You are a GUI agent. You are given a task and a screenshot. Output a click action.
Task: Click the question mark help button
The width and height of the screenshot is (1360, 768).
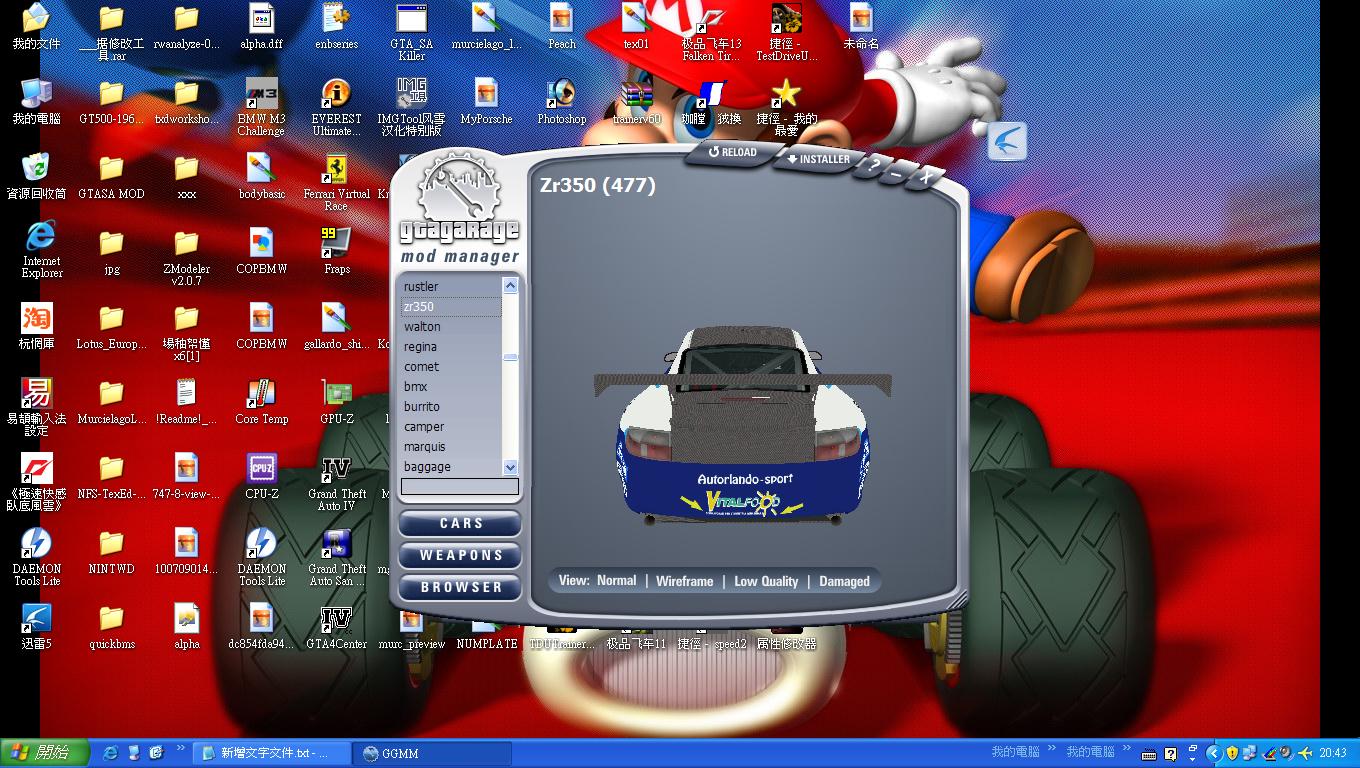point(874,167)
